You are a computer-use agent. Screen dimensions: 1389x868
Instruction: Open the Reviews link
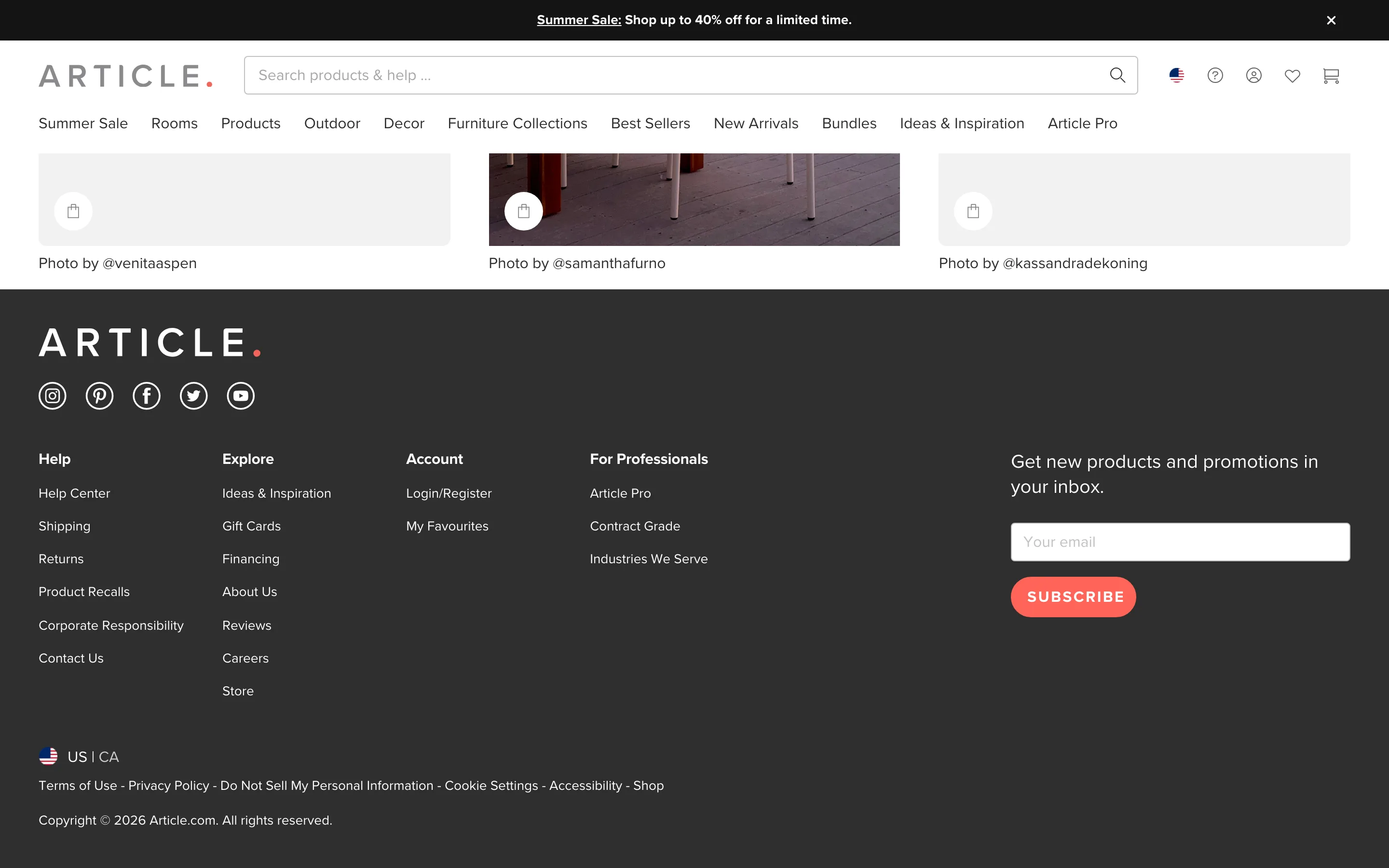tap(247, 626)
